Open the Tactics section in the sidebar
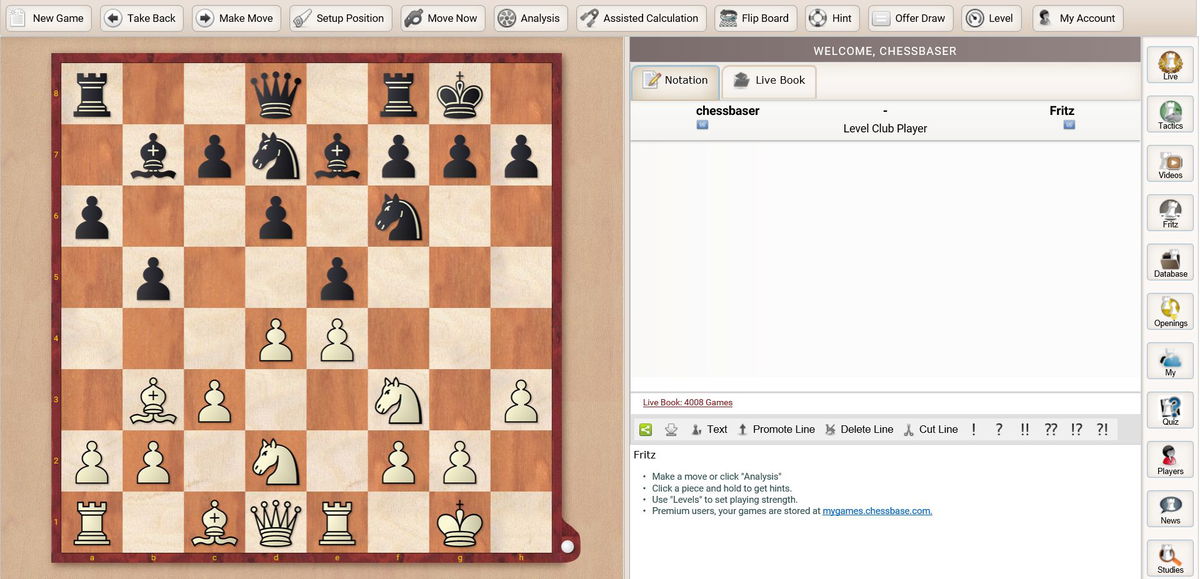The width and height of the screenshot is (1200, 579). tap(1170, 114)
